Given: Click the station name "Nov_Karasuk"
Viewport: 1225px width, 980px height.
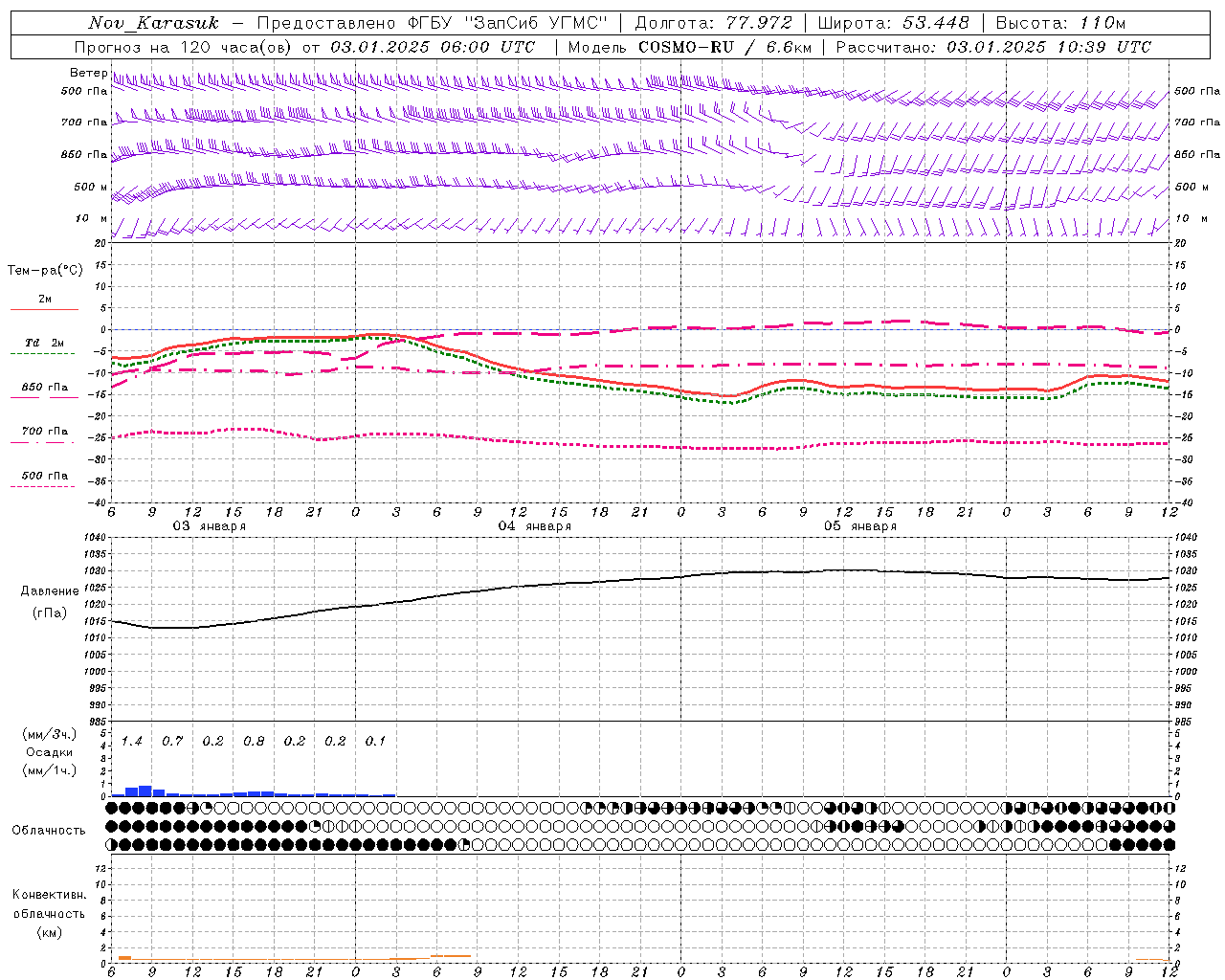Looking at the screenshot, I should click(153, 23).
